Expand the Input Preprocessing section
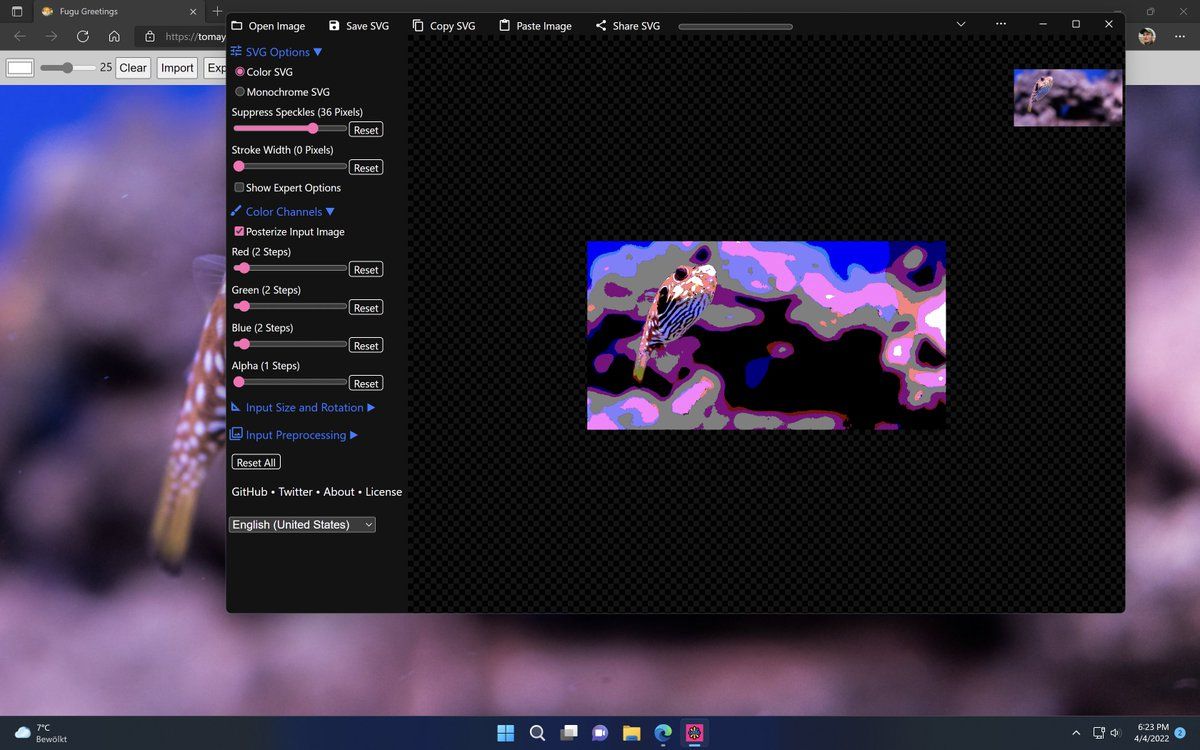 point(294,435)
